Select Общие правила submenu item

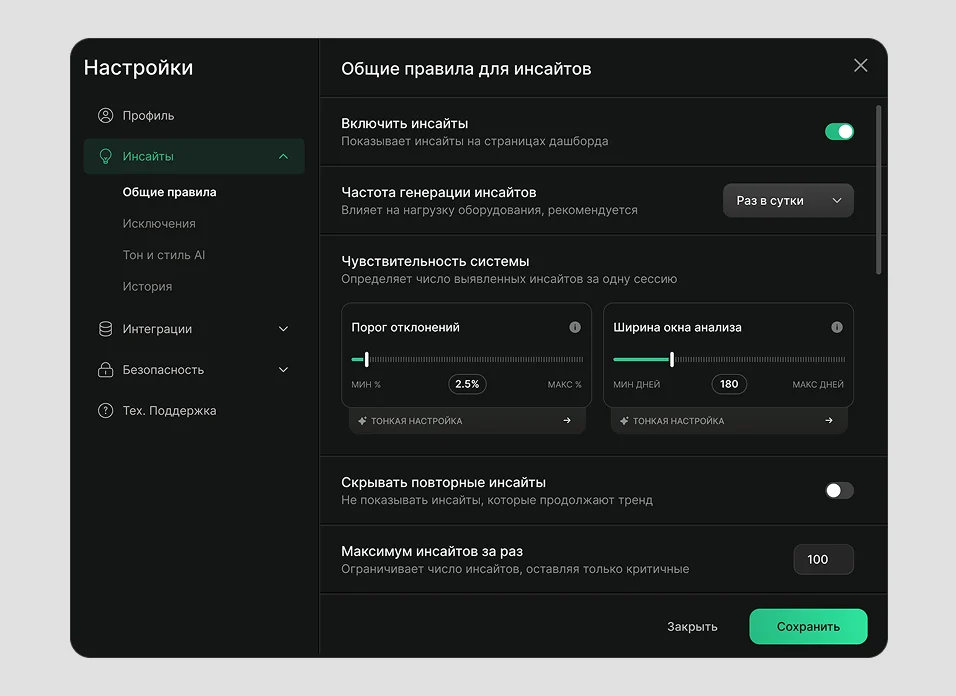click(169, 192)
